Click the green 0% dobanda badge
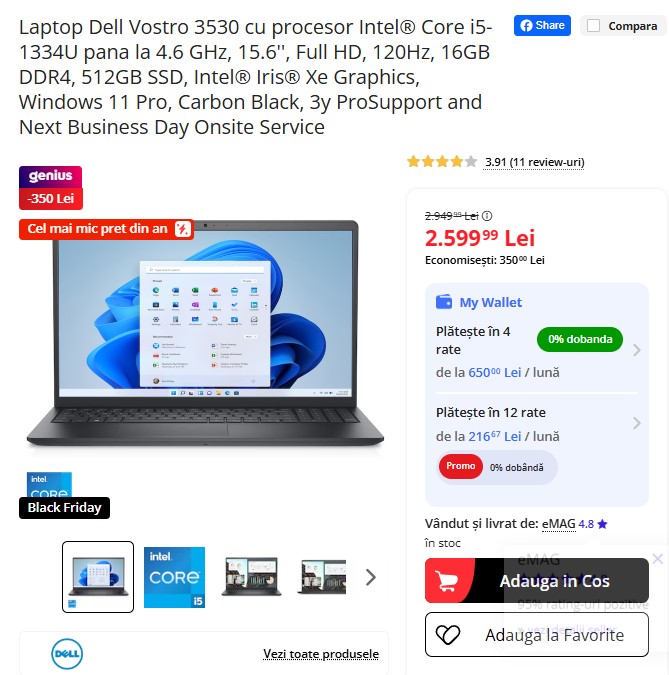This screenshot has height=675, width=669. [x=580, y=339]
